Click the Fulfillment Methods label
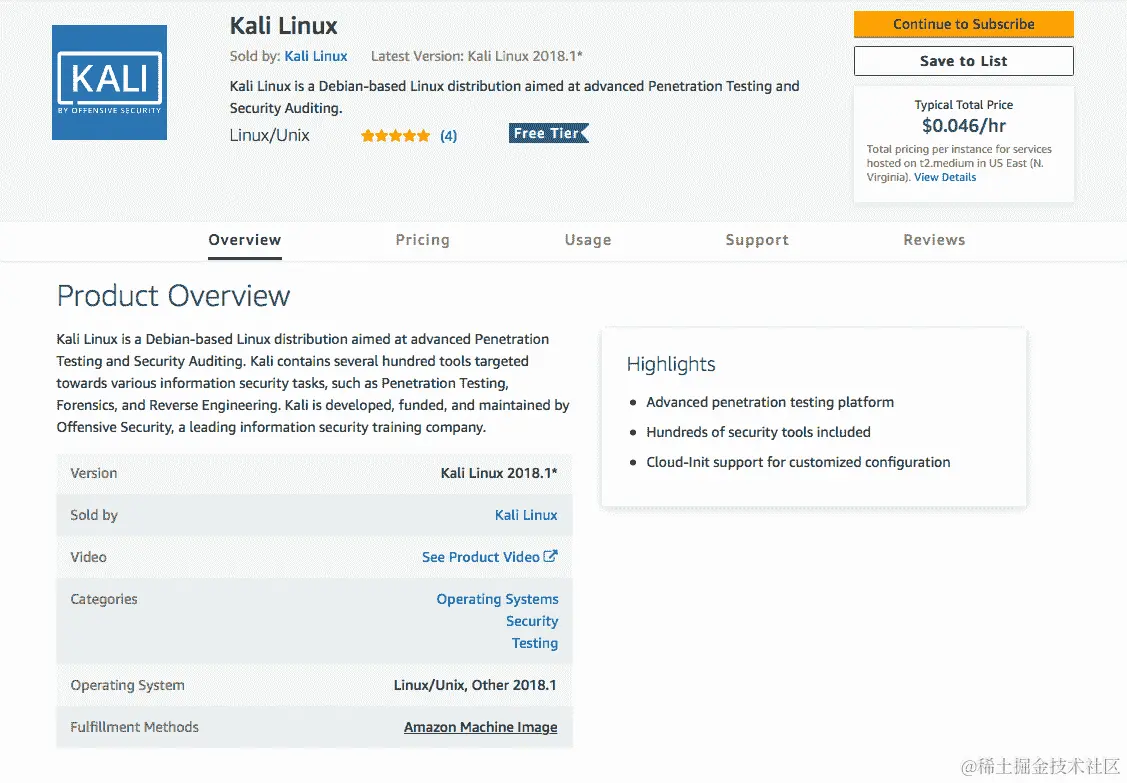Screen dimensions: 1127x783 coord(134,727)
